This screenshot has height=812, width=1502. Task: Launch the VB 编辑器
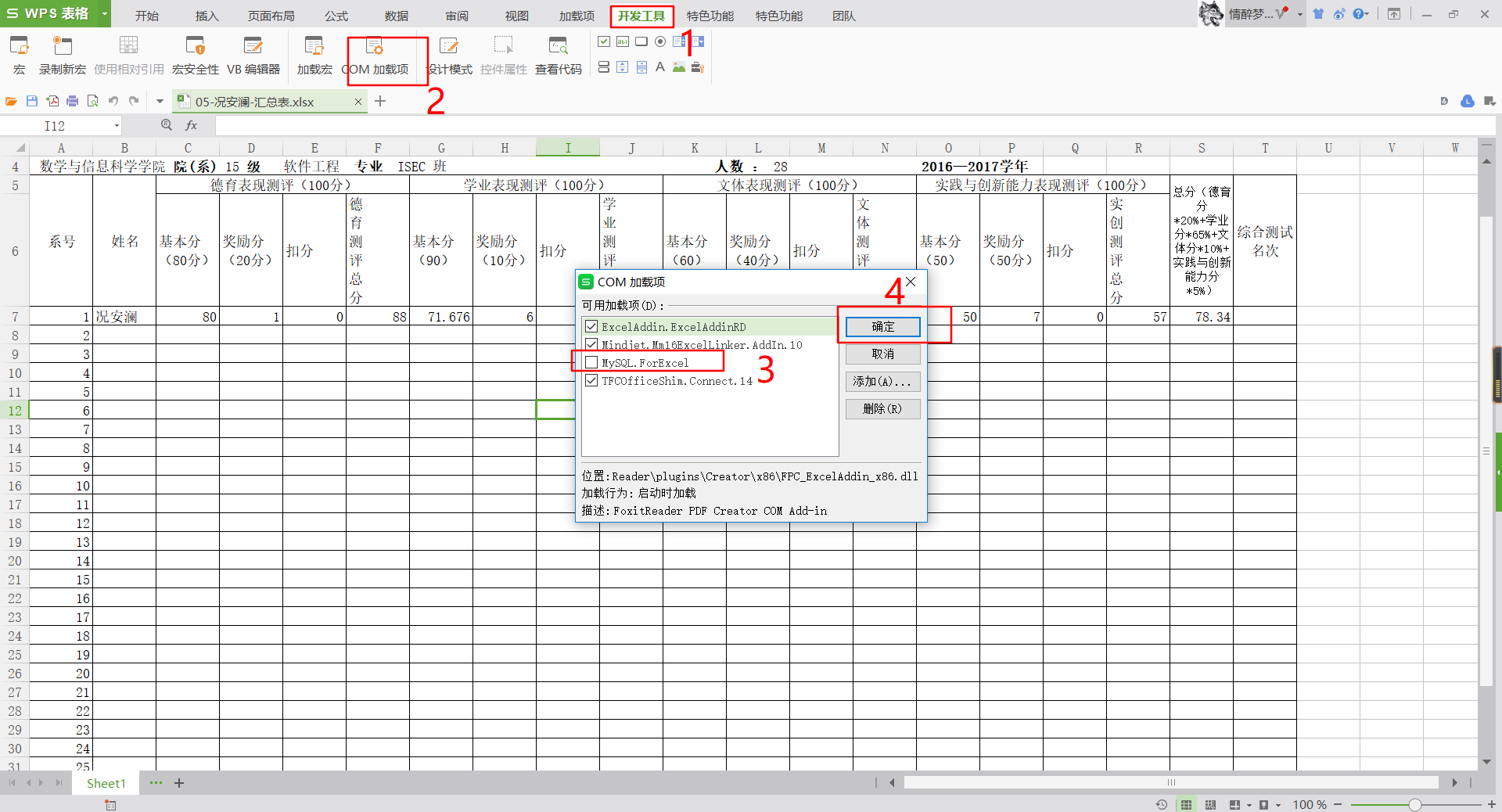253,55
